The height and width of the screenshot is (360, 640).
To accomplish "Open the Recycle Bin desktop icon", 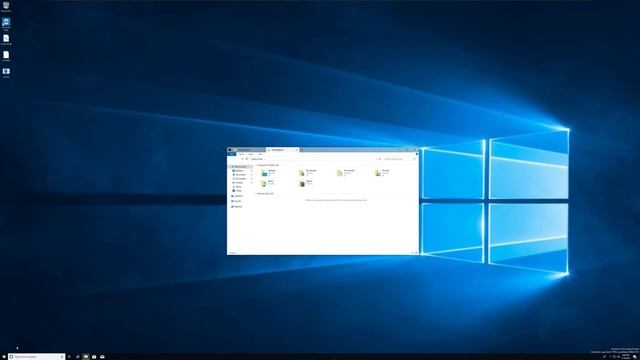I will (x=6, y=6).
